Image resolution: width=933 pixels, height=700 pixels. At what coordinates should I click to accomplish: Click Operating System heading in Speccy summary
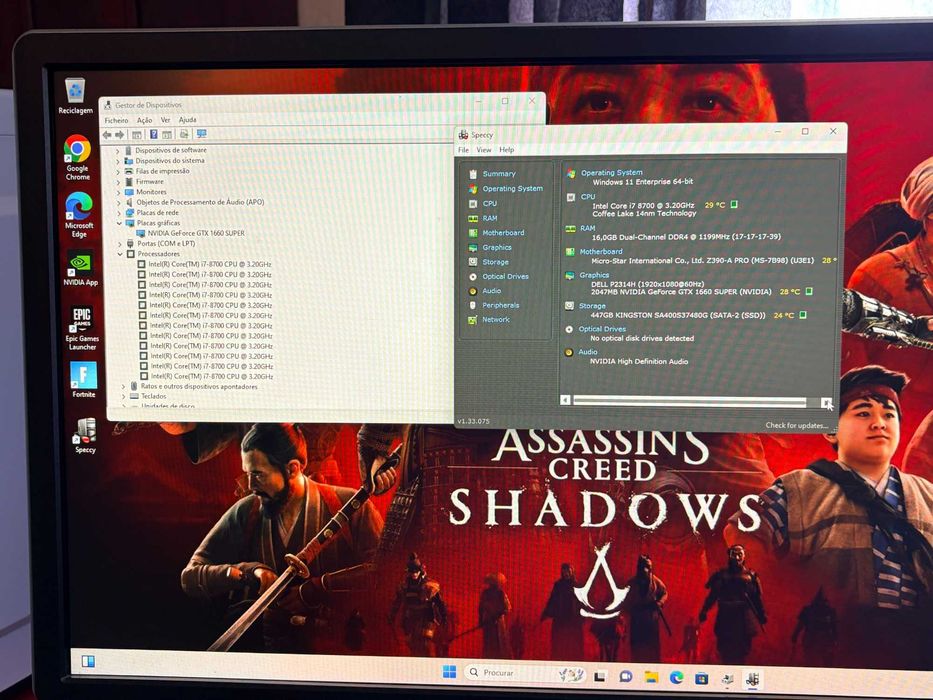coord(611,173)
